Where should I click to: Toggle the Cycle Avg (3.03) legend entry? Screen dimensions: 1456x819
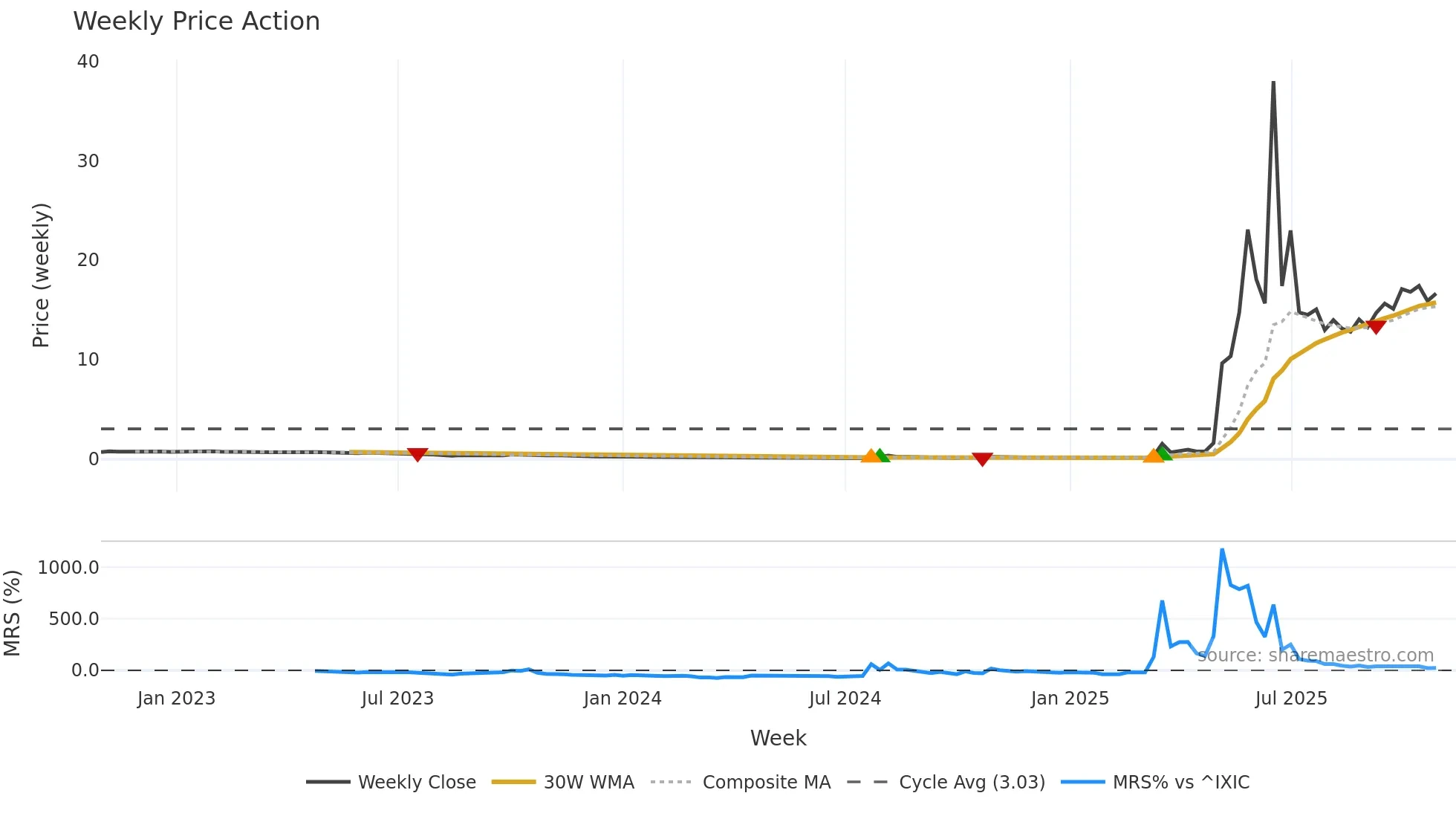pyautogui.click(x=946, y=782)
